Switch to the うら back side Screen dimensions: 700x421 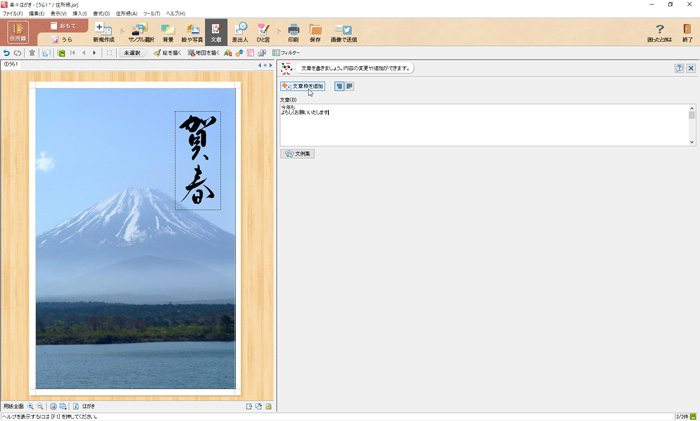tap(63, 39)
